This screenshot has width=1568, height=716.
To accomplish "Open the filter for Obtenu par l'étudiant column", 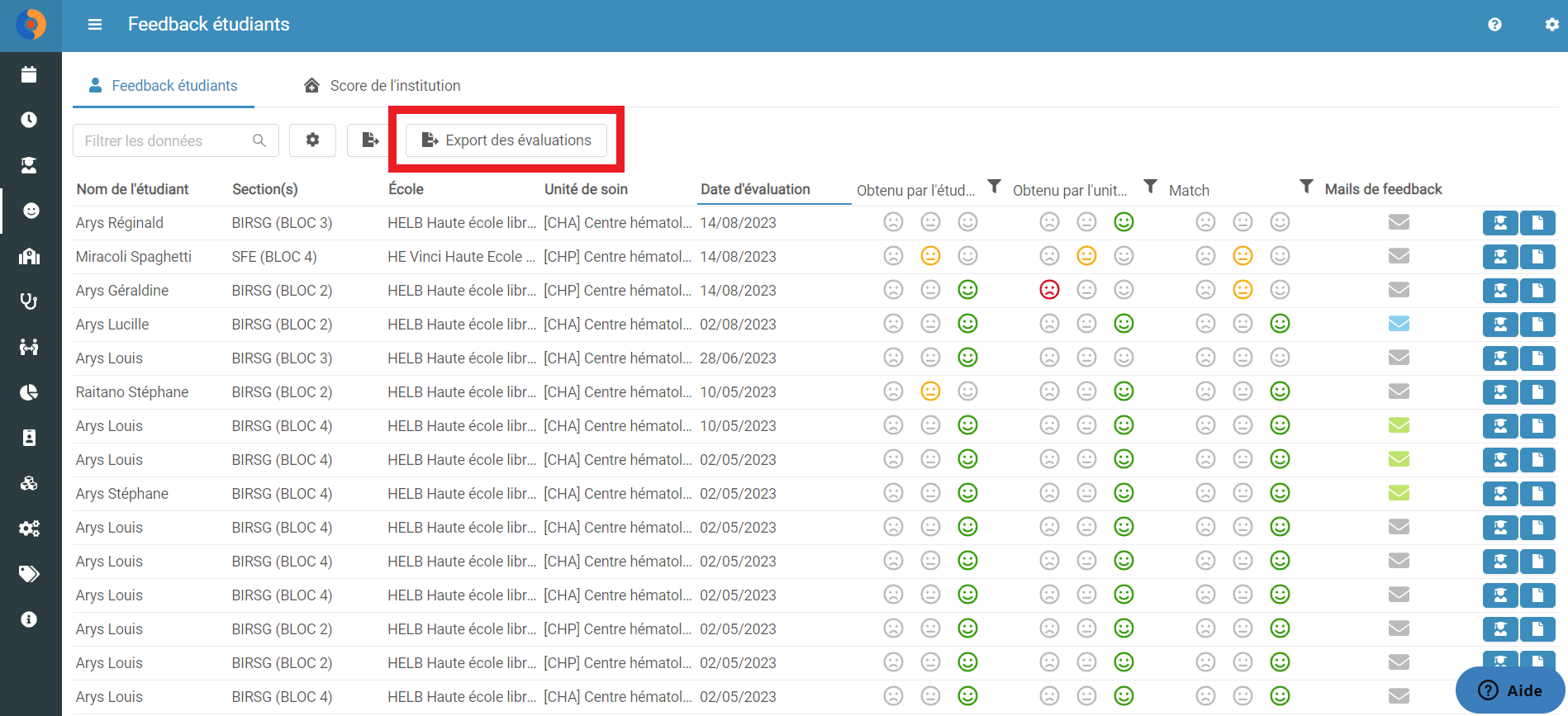I will pyautogui.click(x=995, y=187).
